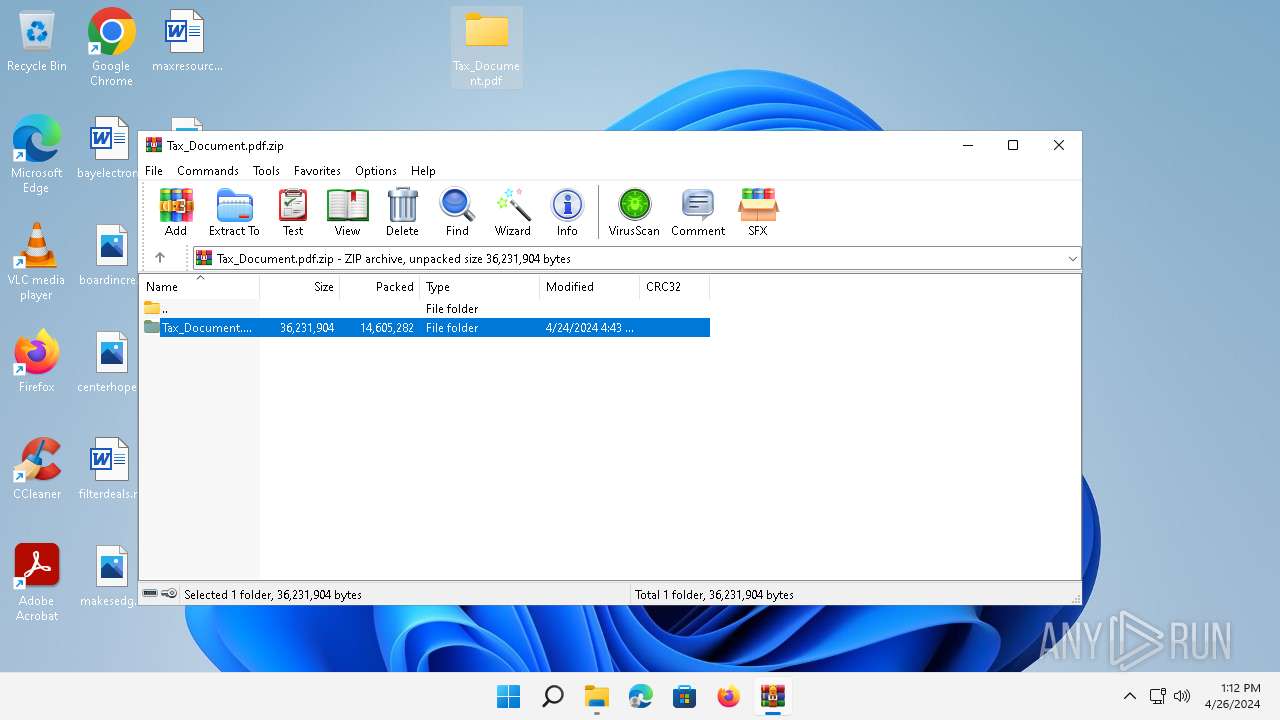The image size is (1280, 720).
Task: Sort by the CRC32 column header
Action: pyautogui.click(x=675, y=287)
